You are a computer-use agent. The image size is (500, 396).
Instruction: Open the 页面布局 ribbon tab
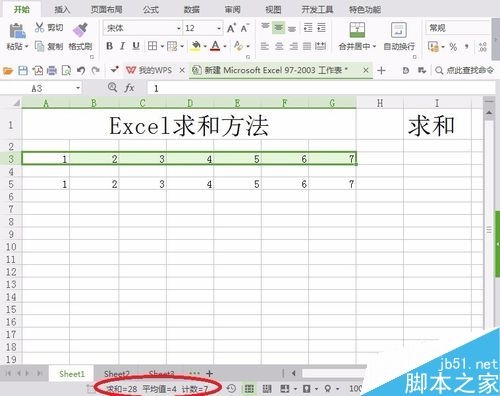pyautogui.click(x=107, y=9)
